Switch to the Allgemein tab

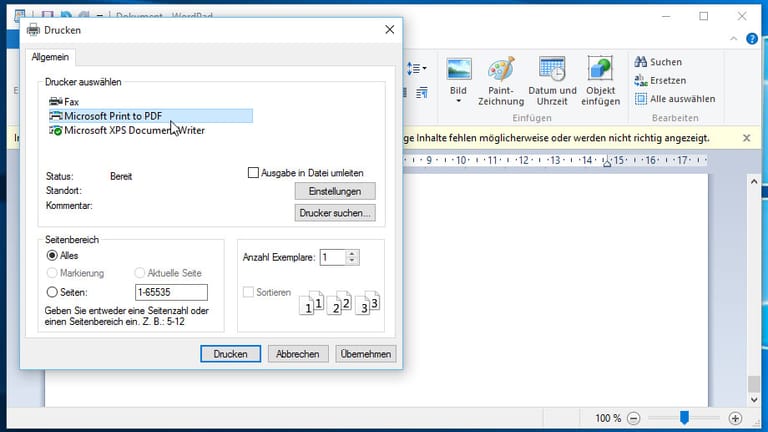pyautogui.click(x=50, y=57)
